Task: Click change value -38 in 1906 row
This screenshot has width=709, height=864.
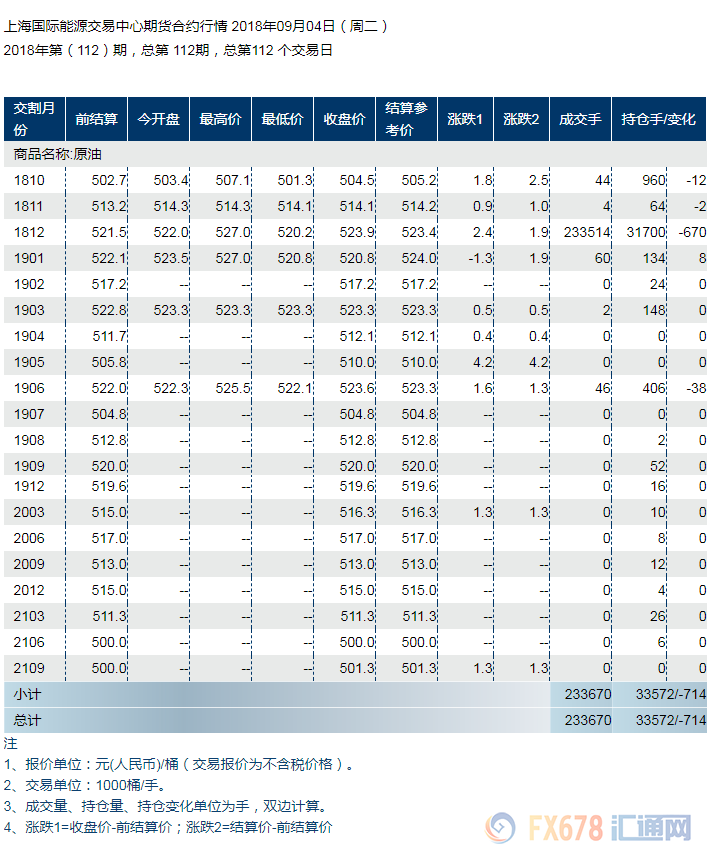Action: [696, 388]
